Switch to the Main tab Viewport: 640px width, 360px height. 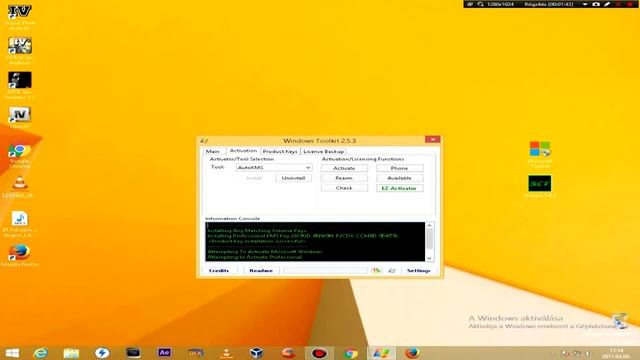[x=213, y=151]
